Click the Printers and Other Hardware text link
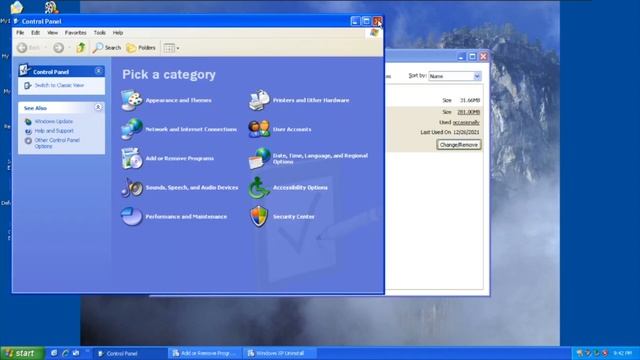The image size is (640, 360). tap(311, 100)
